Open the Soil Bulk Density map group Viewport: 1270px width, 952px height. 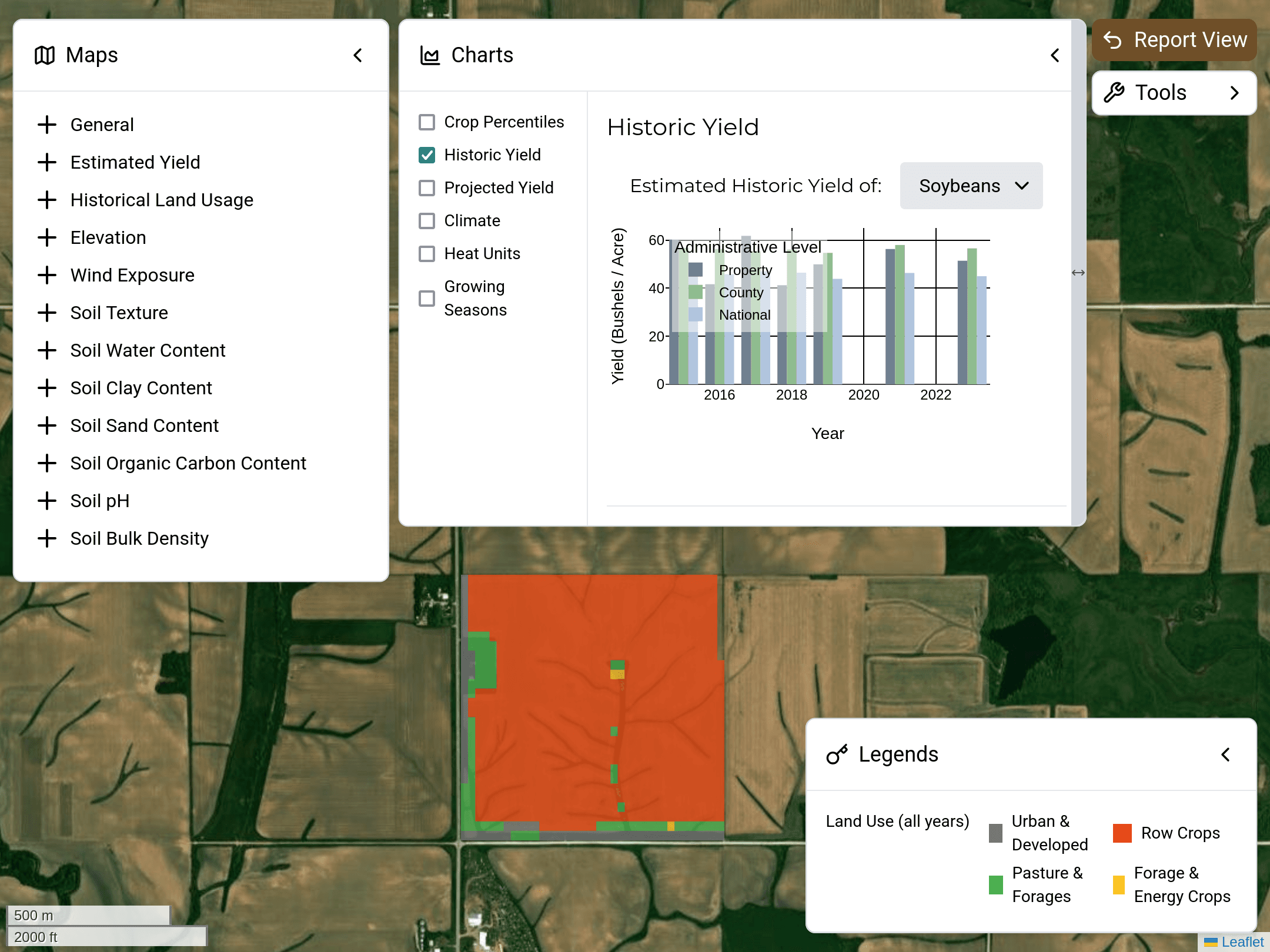(139, 538)
